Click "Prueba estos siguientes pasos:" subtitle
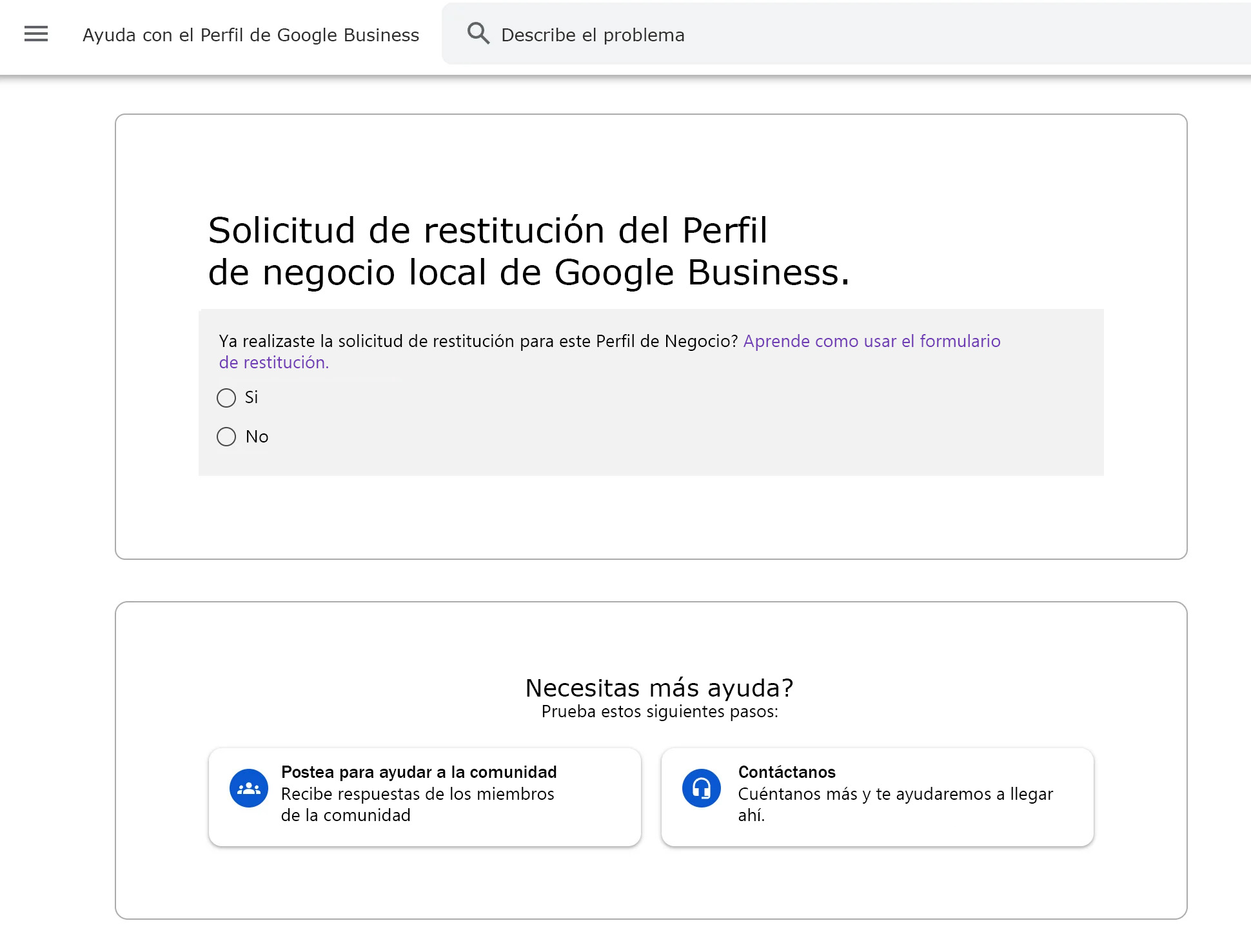1251x952 pixels. (x=659, y=711)
